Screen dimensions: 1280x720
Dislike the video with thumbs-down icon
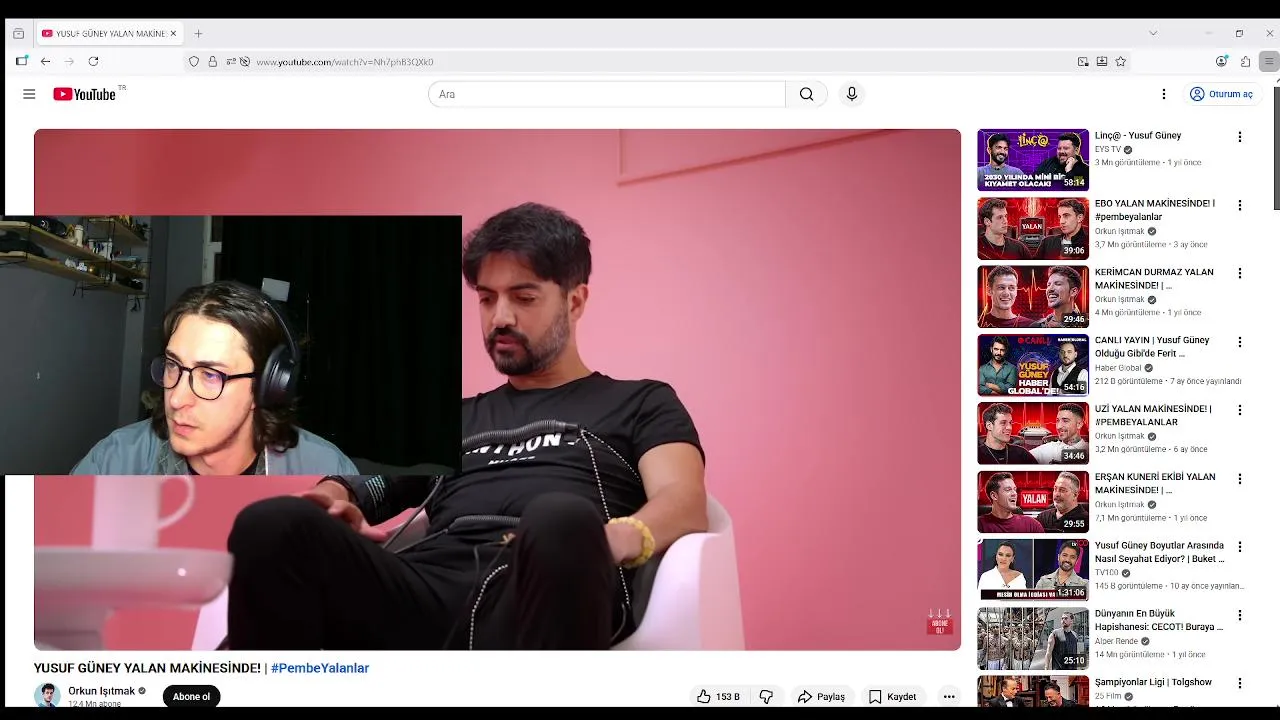(x=766, y=697)
